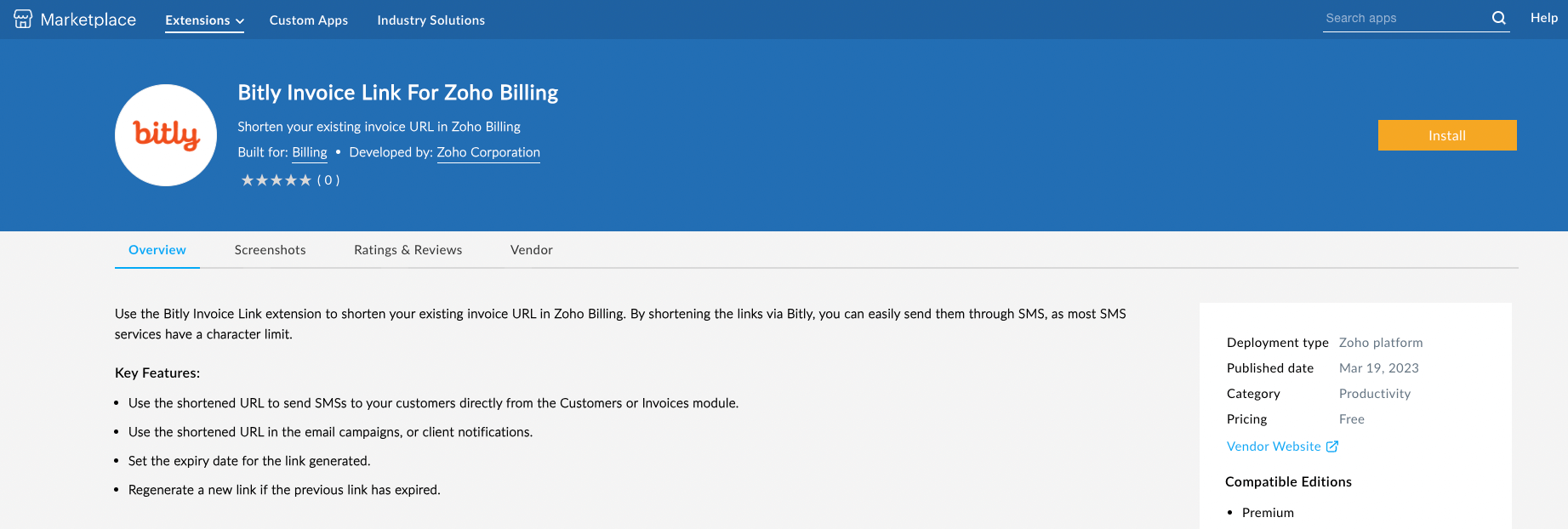Switch to the Screenshots tab
Image resolution: width=1568 pixels, height=529 pixels.
[x=271, y=250]
